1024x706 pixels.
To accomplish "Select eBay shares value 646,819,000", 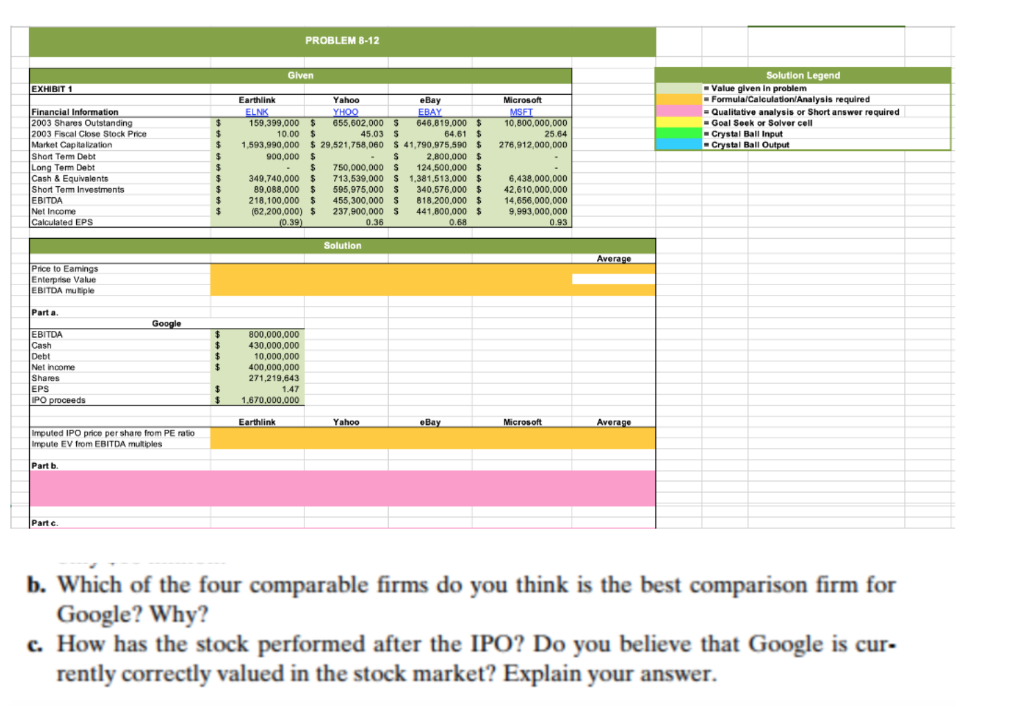I will pos(442,123).
